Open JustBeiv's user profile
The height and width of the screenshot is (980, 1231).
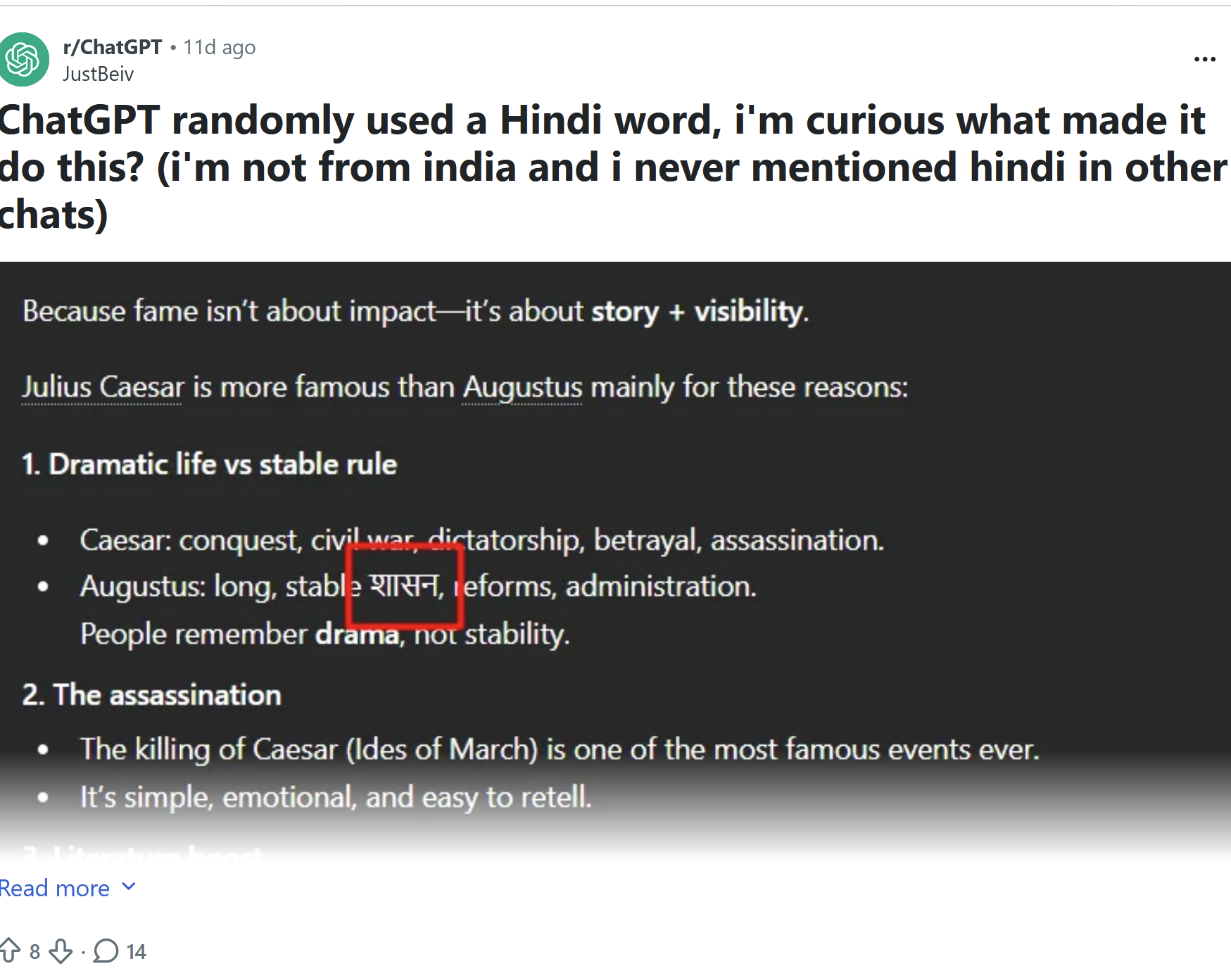[98, 74]
